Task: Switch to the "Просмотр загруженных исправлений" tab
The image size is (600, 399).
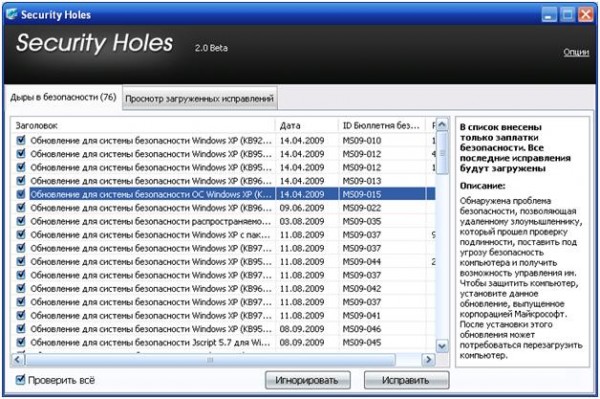Action: click(x=199, y=98)
